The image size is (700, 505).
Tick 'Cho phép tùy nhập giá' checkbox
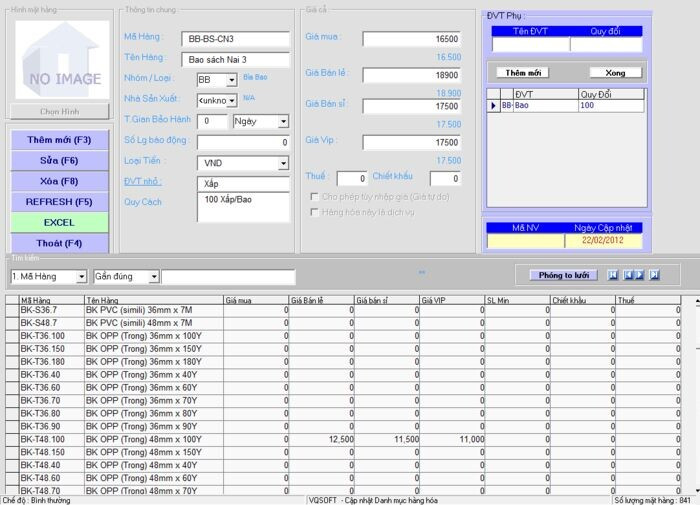[x=314, y=197]
